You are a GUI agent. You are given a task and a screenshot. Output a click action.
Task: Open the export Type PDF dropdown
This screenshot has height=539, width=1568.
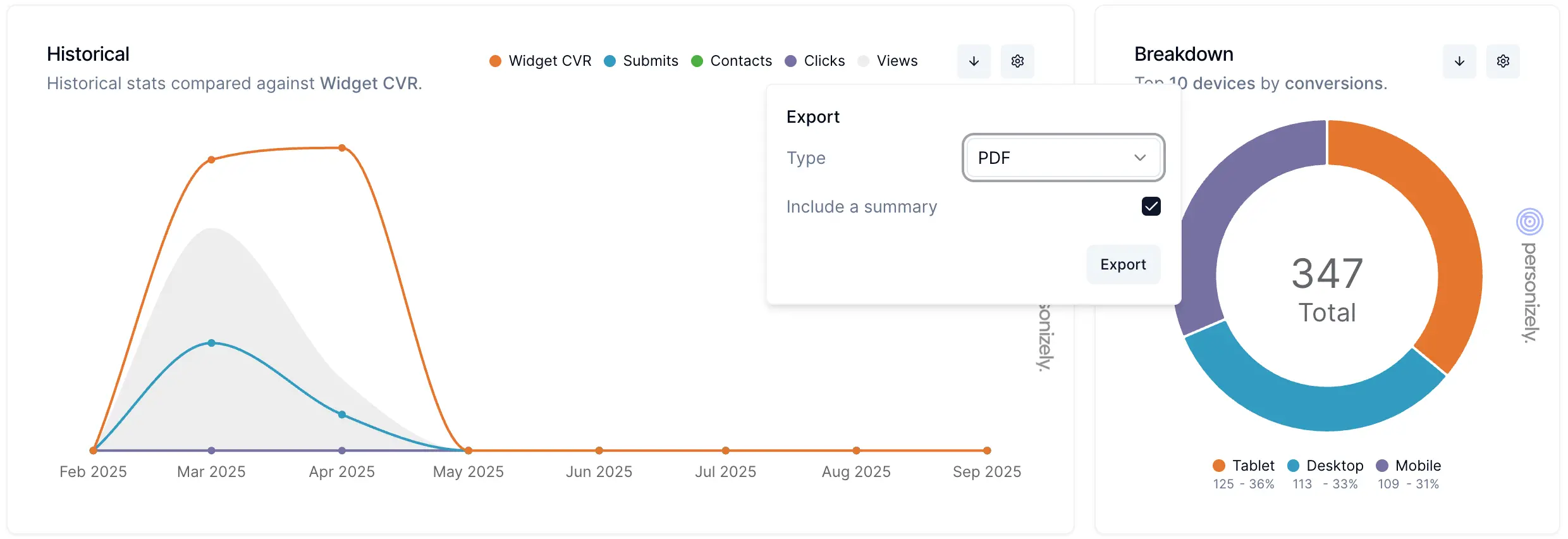point(1062,158)
